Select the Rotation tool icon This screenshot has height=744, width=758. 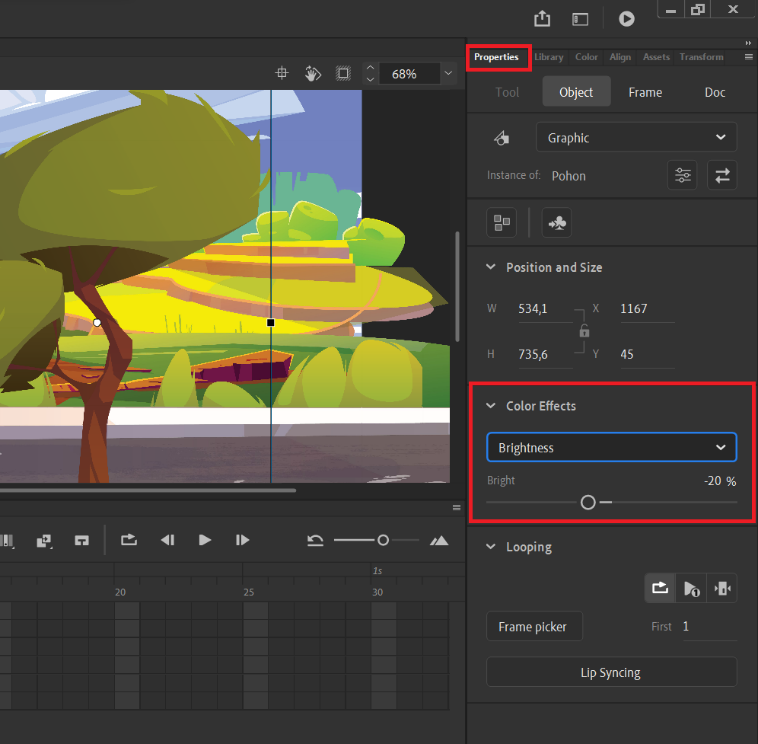coord(313,73)
